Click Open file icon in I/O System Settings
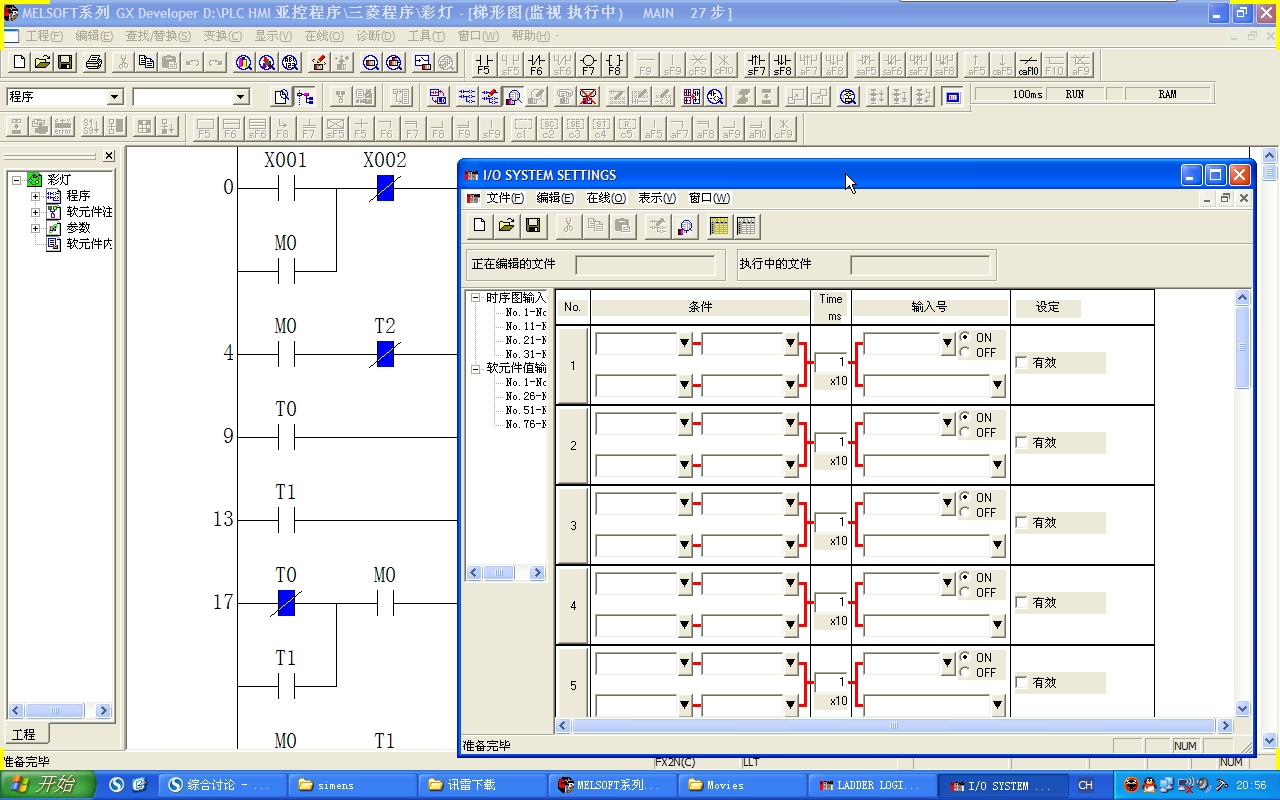 point(506,226)
